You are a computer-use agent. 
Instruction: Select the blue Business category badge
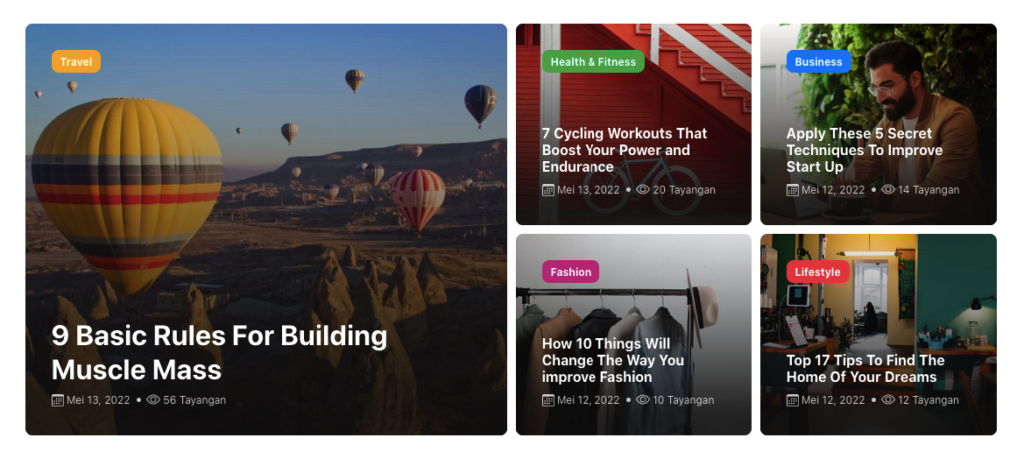(818, 62)
